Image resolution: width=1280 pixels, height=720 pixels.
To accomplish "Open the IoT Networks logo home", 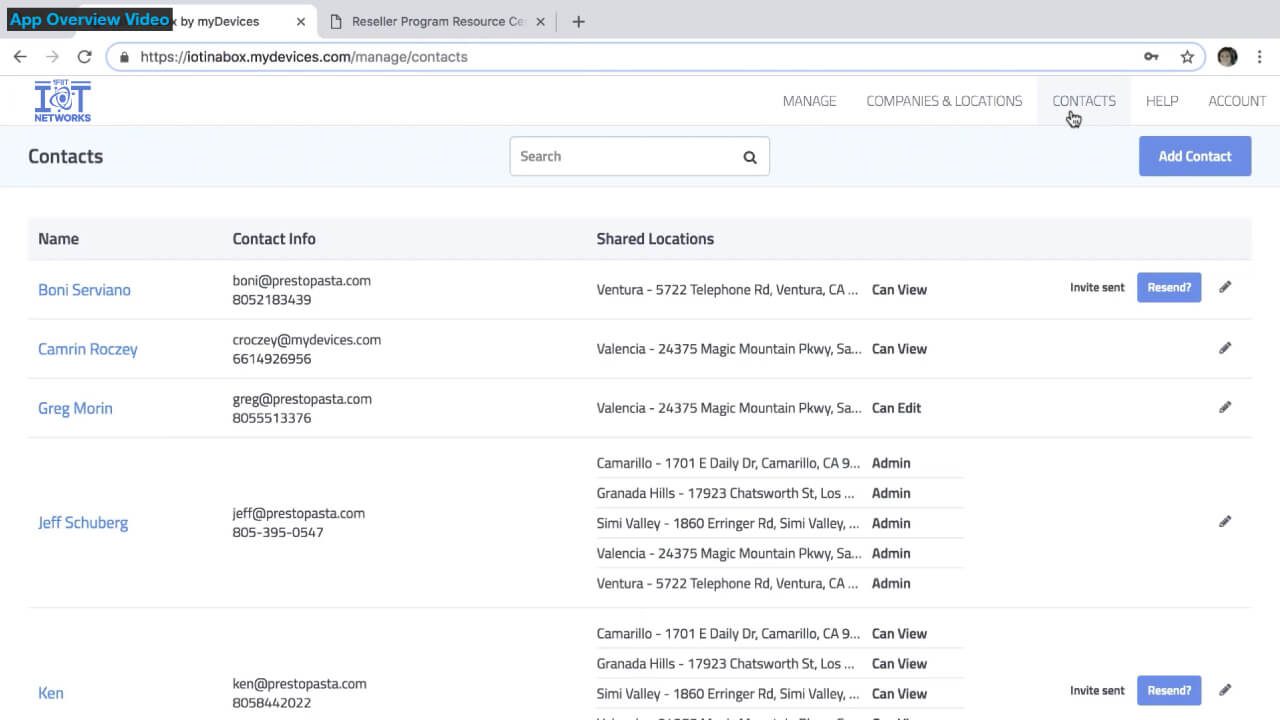I will [x=62, y=101].
